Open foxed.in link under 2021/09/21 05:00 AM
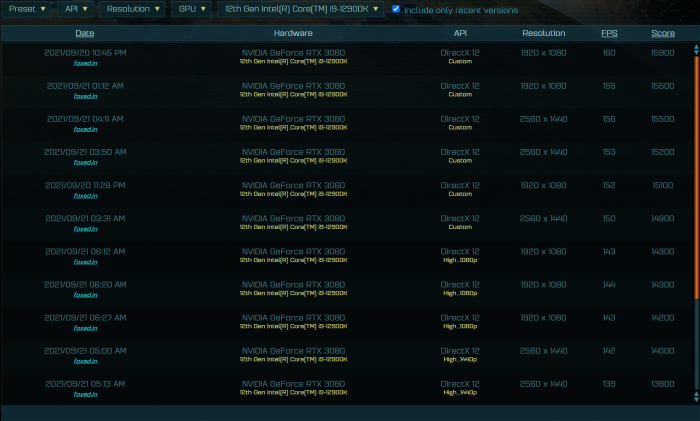This screenshot has height=421, width=700. click(x=85, y=361)
